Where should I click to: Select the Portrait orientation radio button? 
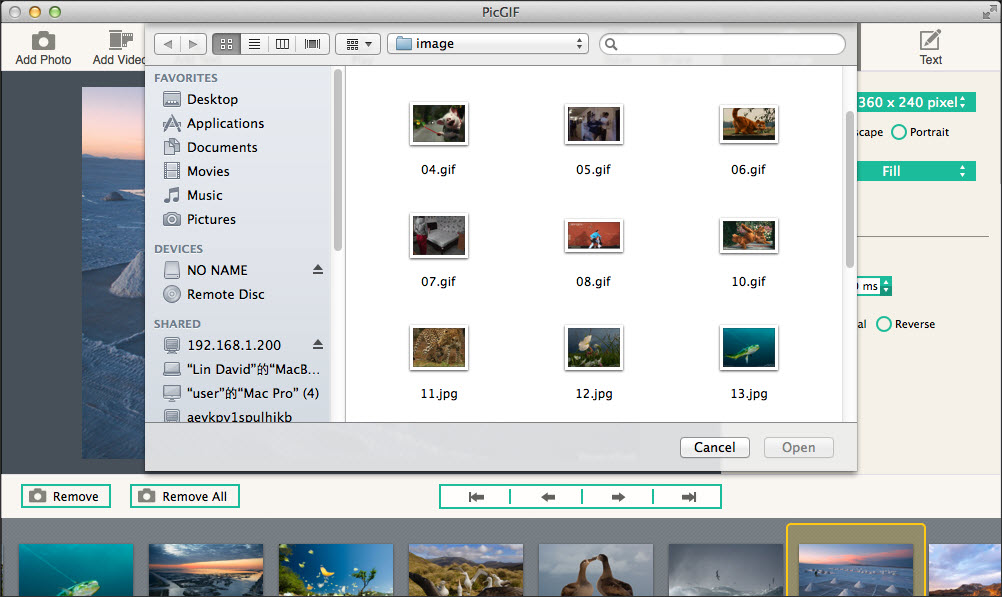tap(899, 132)
